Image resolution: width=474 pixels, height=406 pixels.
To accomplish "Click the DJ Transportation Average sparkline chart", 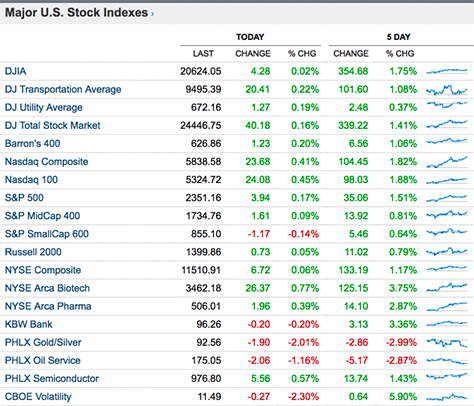I will click(x=447, y=90).
